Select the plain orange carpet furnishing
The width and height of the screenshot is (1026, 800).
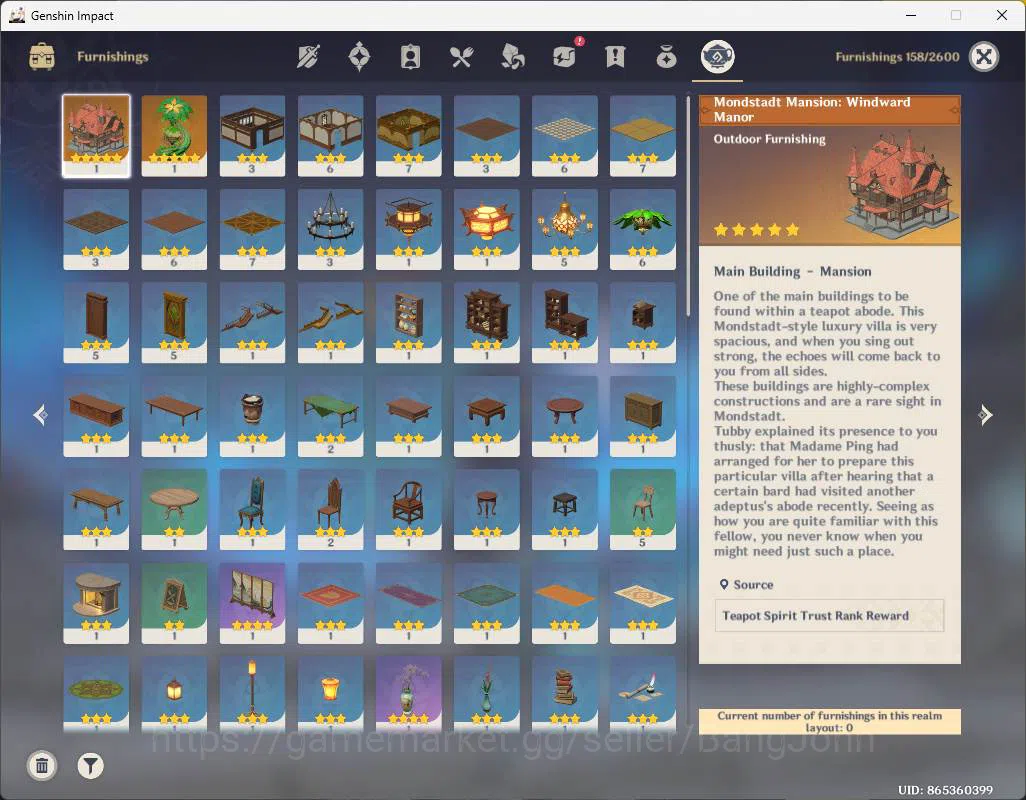(565, 603)
